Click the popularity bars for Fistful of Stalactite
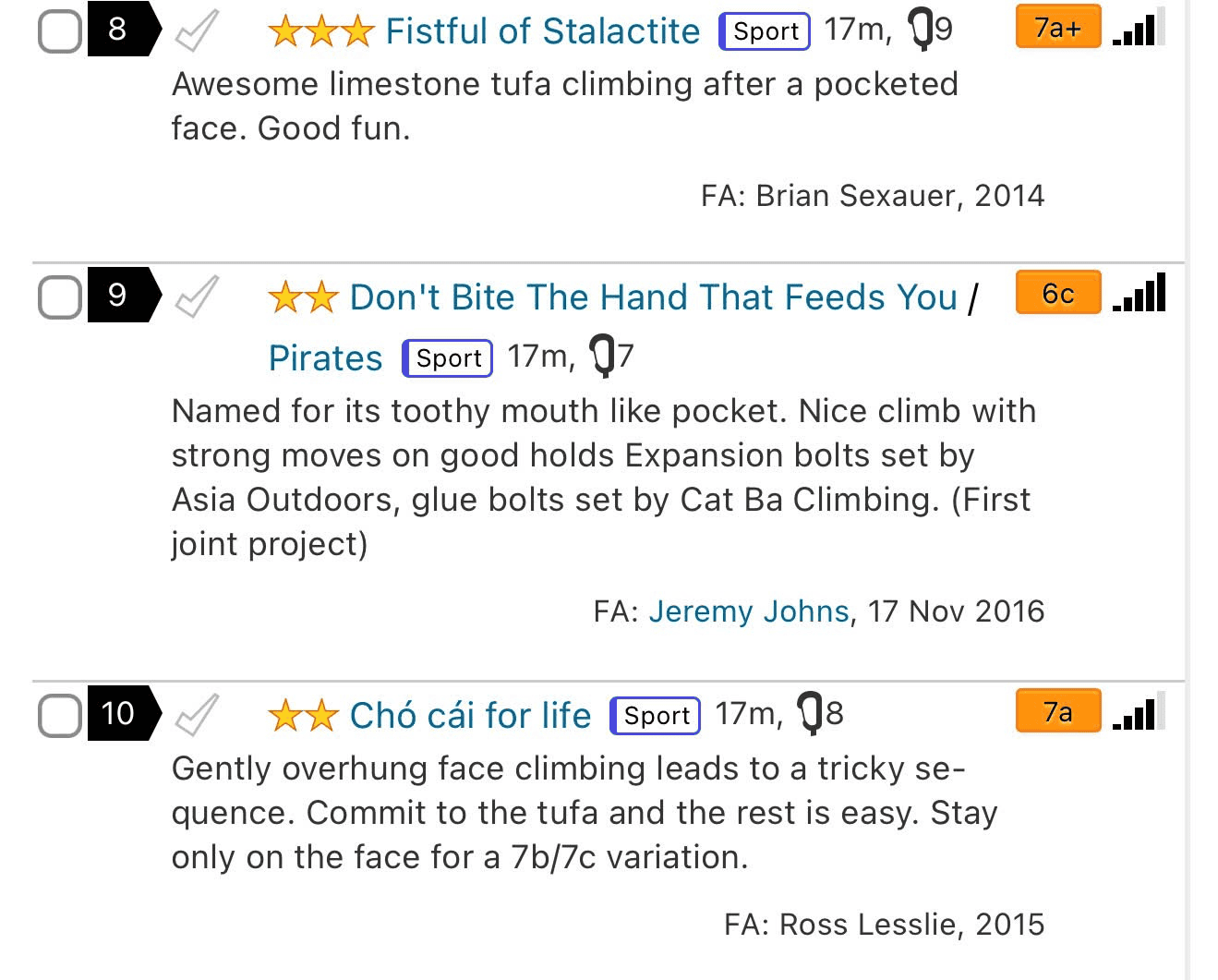Viewport: 1218px width, 980px height. point(1139,28)
